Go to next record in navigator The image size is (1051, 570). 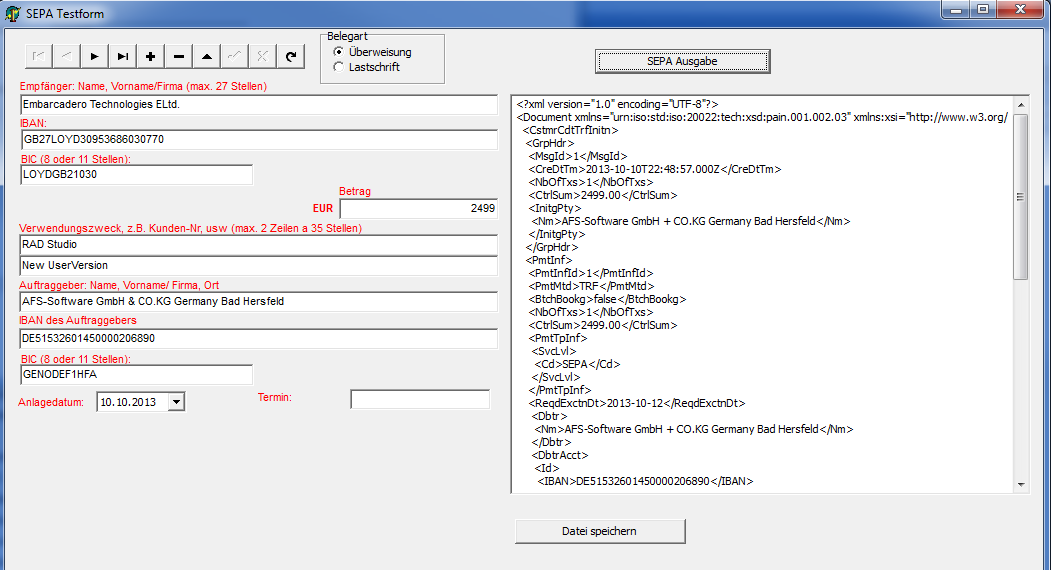tap(95, 56)
